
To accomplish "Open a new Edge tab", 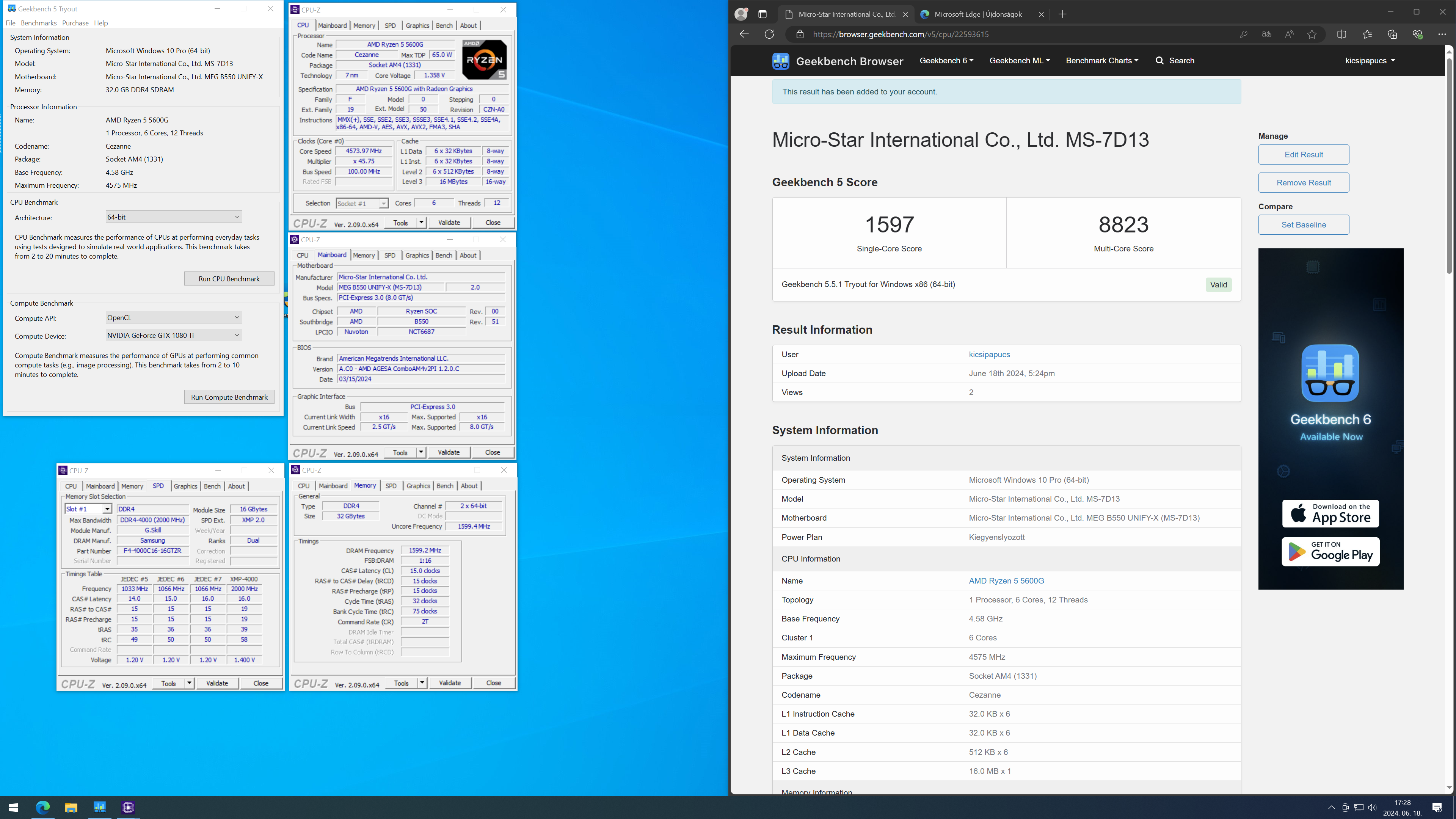I will (1062, 14).
